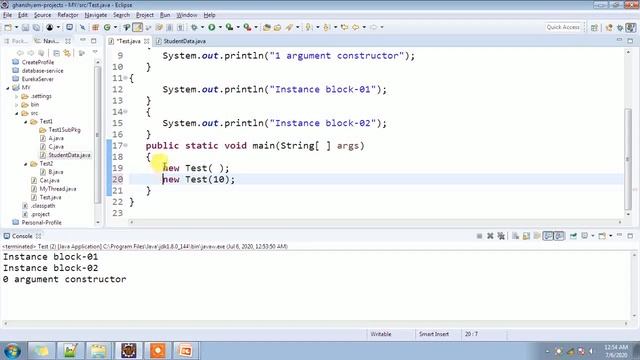Click the Quick Access search field

coord(563,27)
